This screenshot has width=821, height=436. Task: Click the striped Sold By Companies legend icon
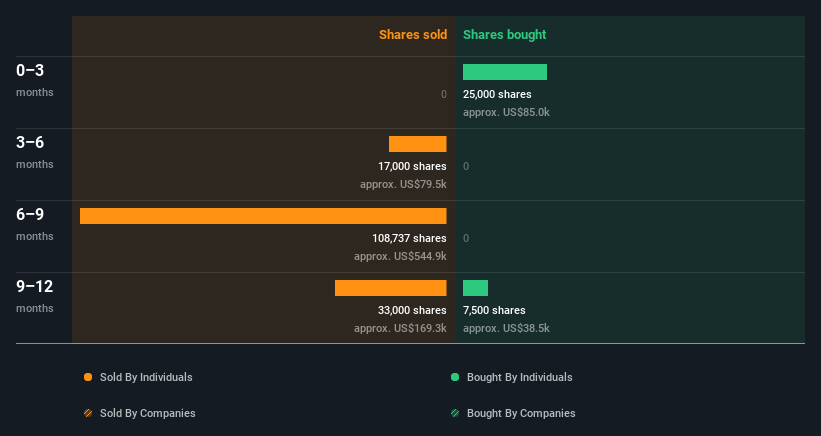click(88, 413)
